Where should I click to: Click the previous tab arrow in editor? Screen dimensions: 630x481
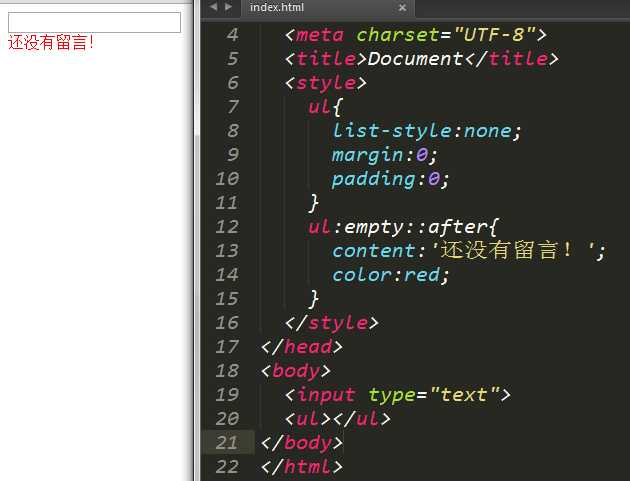click(x=213, y=7)
